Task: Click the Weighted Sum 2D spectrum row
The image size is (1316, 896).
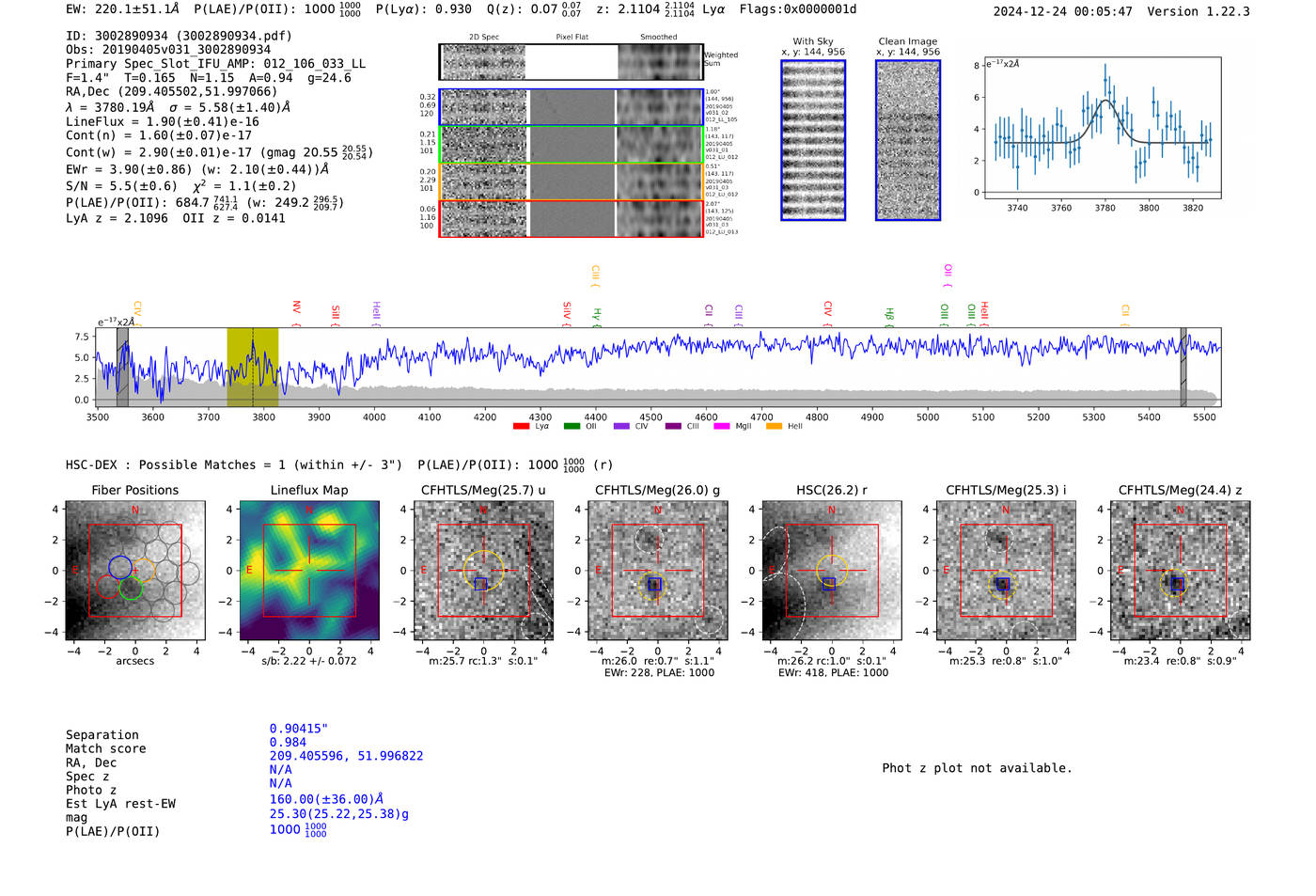Action: 571,62
